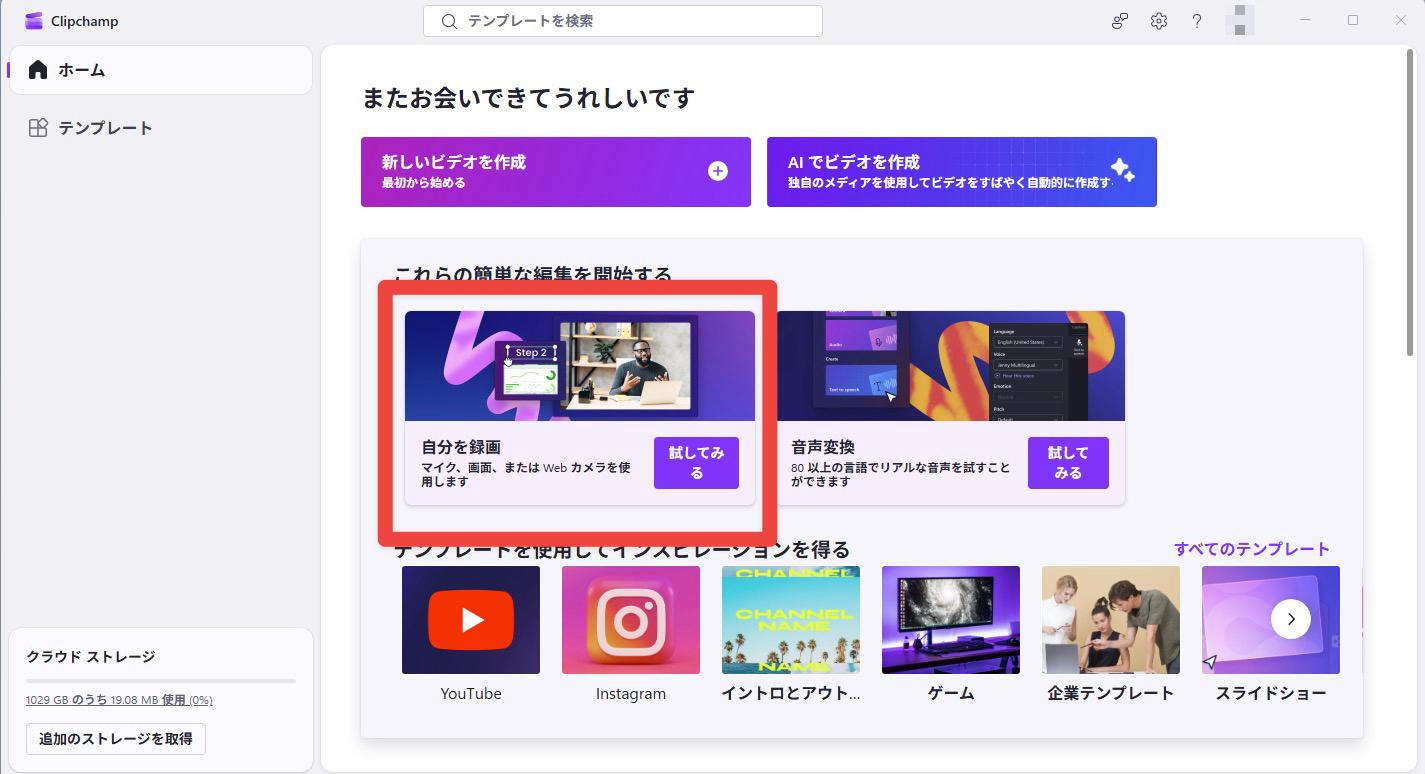Screen dimensions: 1425x774
Task: Click the storage usage link text
Action: (119, 700)
